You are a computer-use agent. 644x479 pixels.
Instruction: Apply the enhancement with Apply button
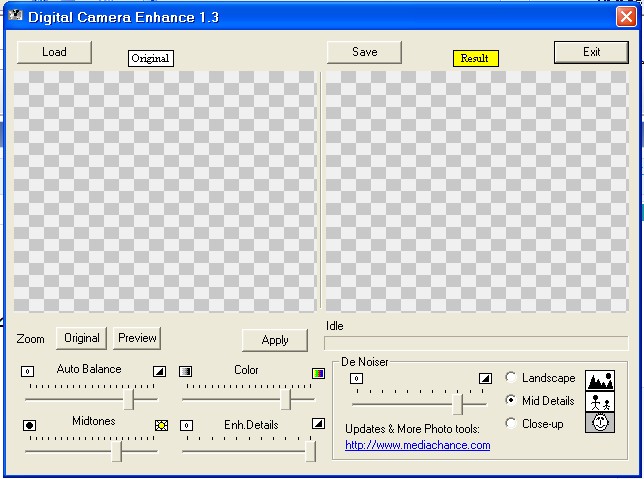(275, 340)
